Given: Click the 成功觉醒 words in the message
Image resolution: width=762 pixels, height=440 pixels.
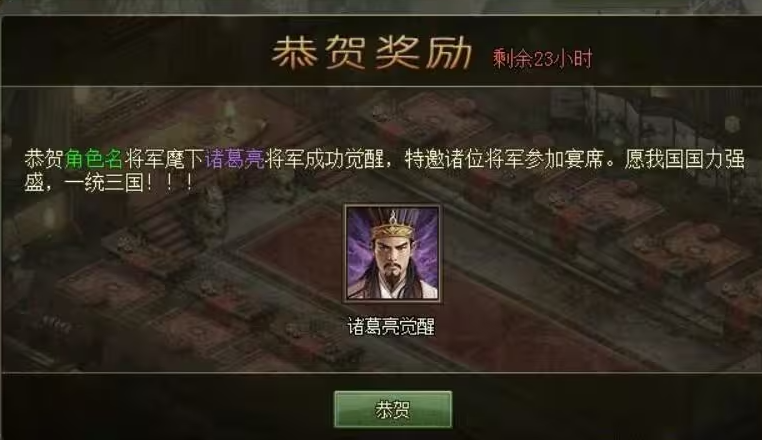Looking at the screenshot, I should (x=344, y=159).
